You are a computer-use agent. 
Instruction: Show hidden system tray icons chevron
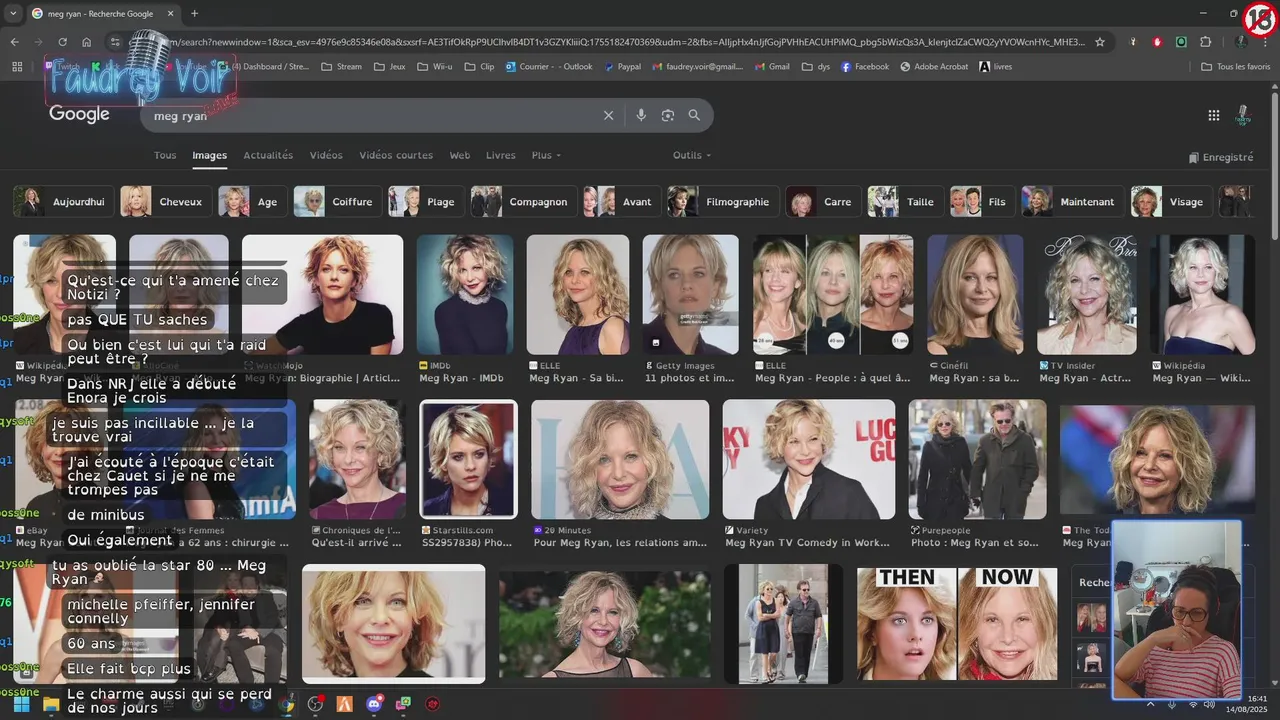point(1149,705)
